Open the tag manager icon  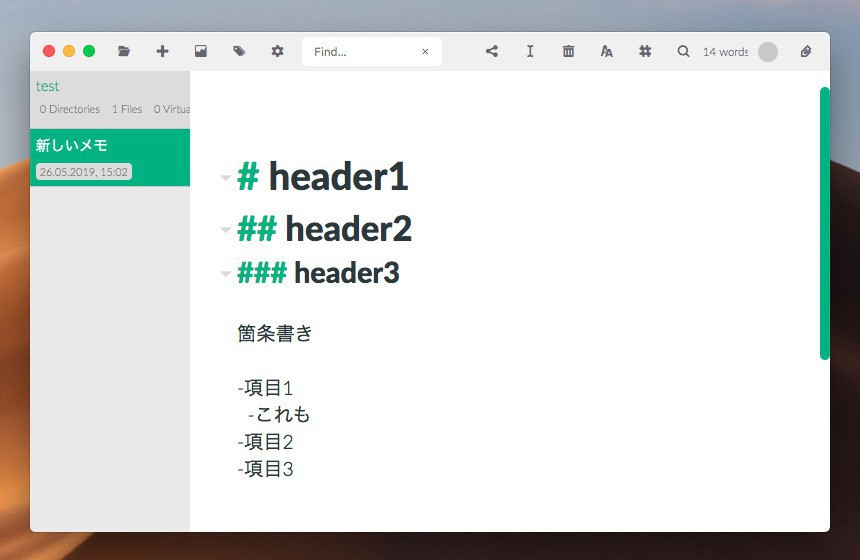[x=239, y=52]
